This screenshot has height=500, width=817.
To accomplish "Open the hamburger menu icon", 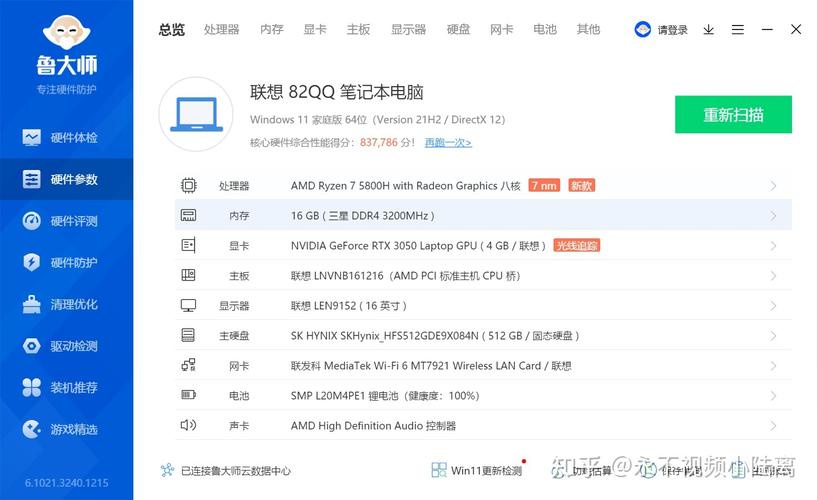I will point(738,30).
